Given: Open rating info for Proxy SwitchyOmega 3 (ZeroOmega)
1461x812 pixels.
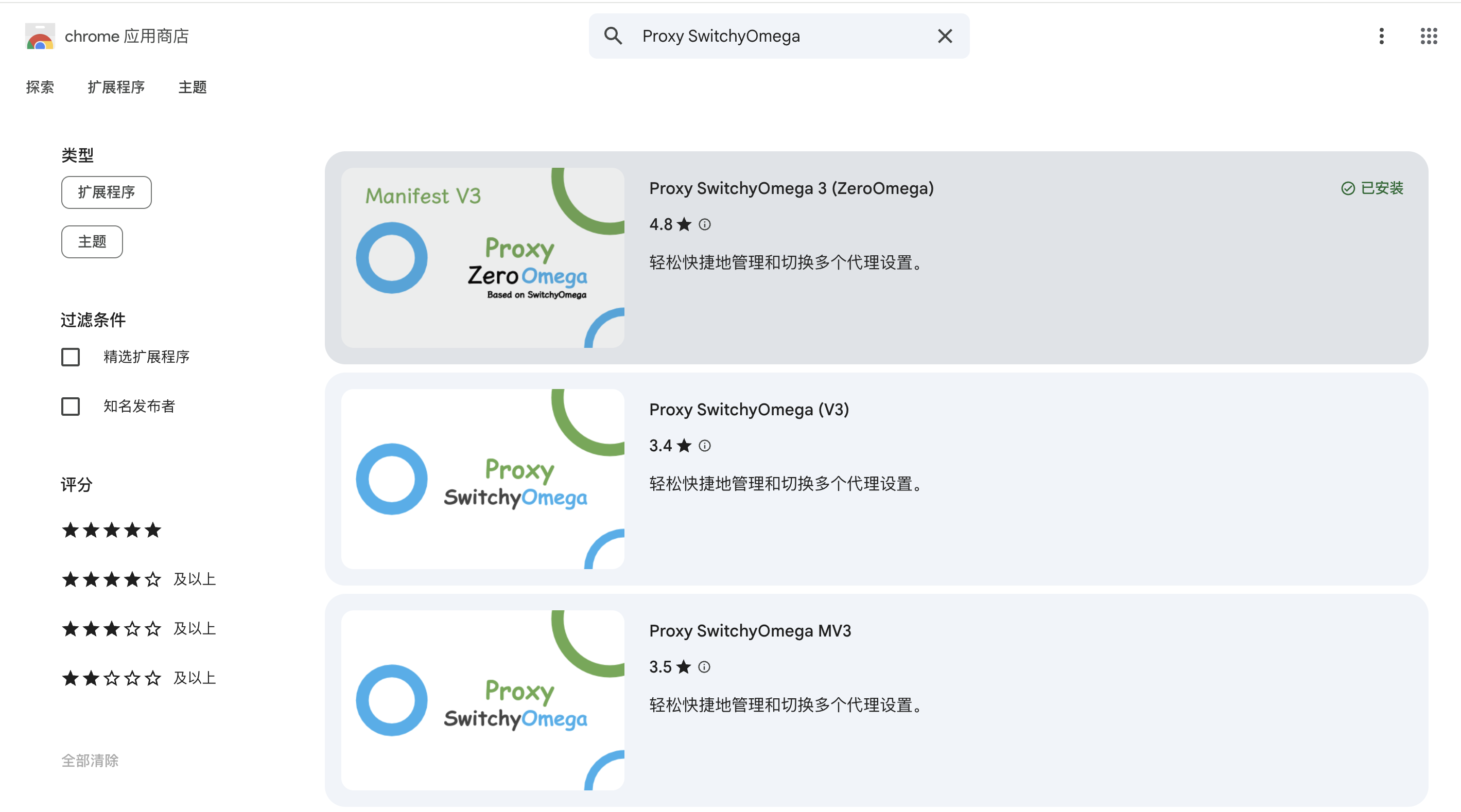Looking at the screenshot, I should click(704, 224).
